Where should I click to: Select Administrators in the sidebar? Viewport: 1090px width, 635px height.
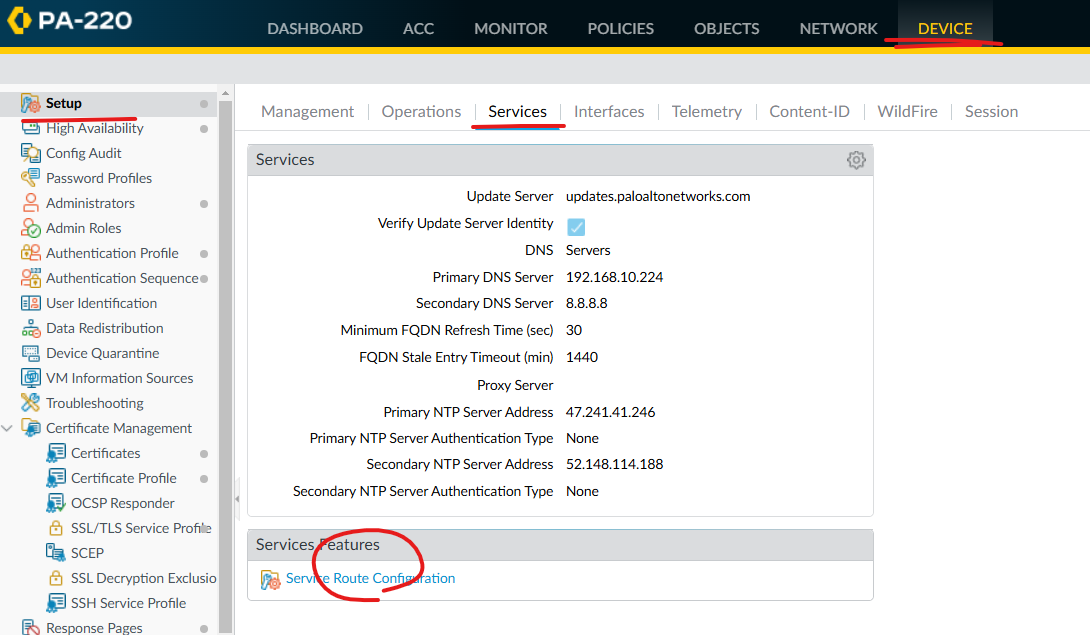(90, 203)
